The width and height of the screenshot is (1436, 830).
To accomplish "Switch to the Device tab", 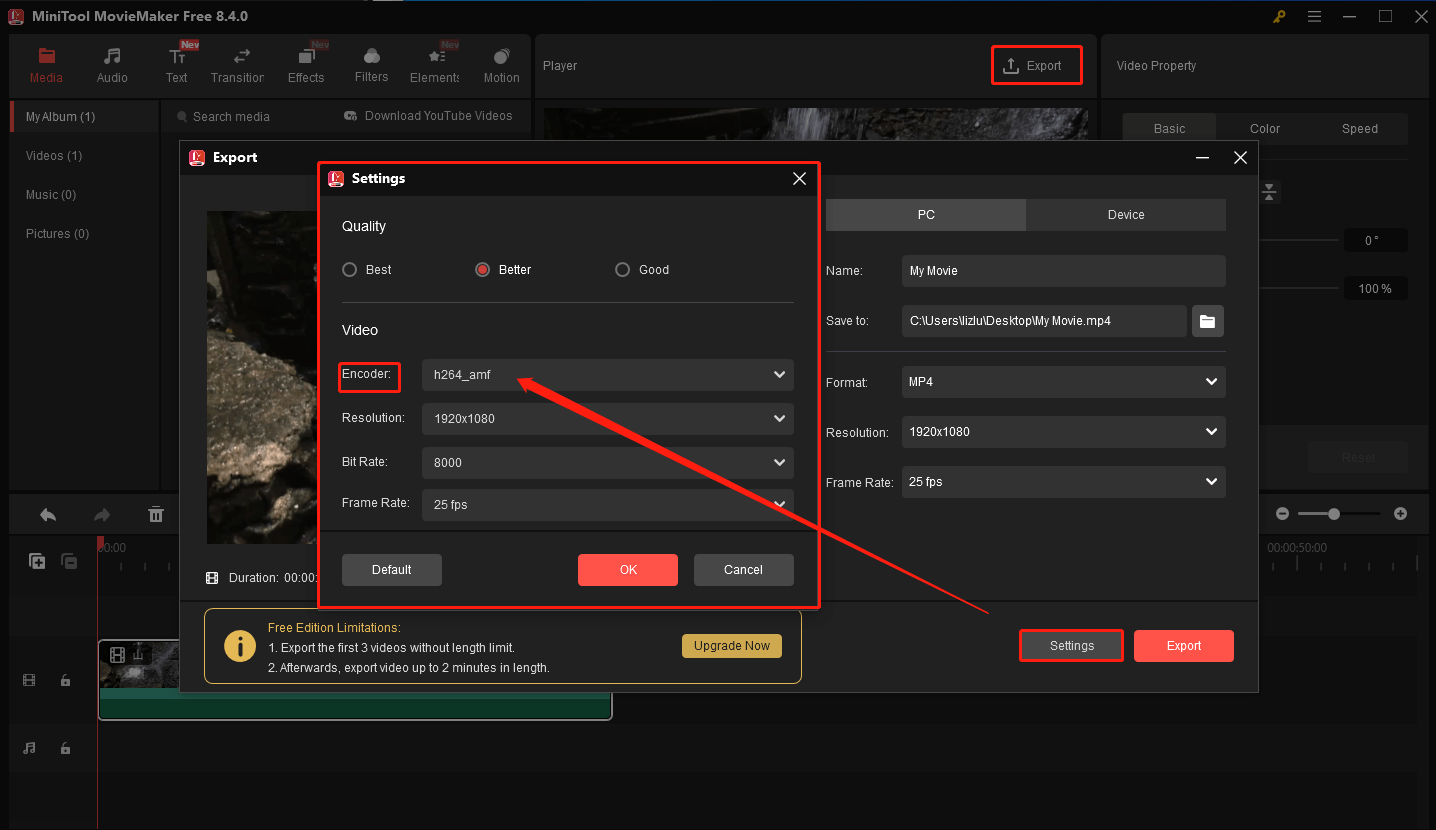I will [1125, 214].
